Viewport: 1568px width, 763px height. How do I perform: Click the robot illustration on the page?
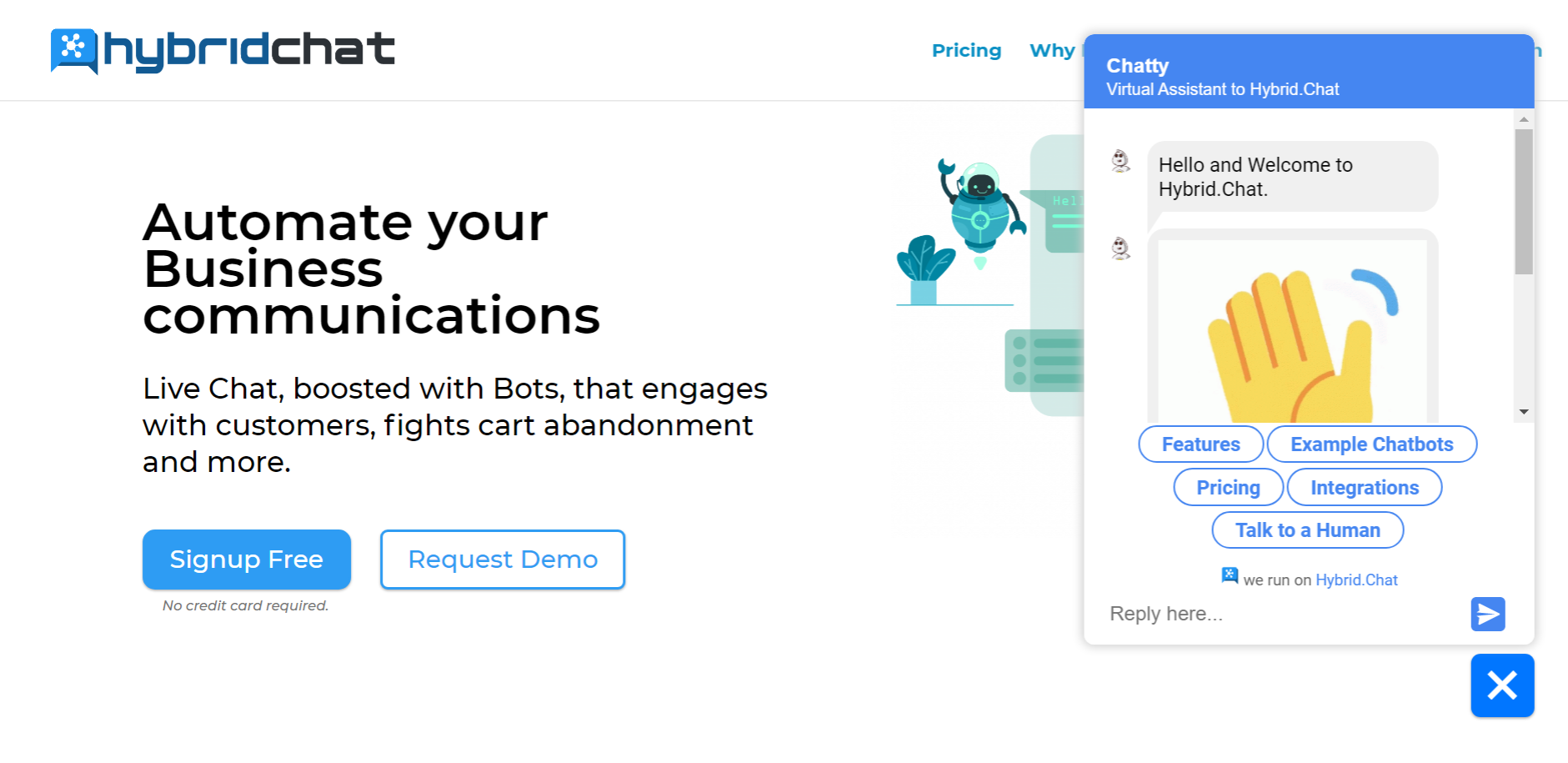tap(979, 208)
